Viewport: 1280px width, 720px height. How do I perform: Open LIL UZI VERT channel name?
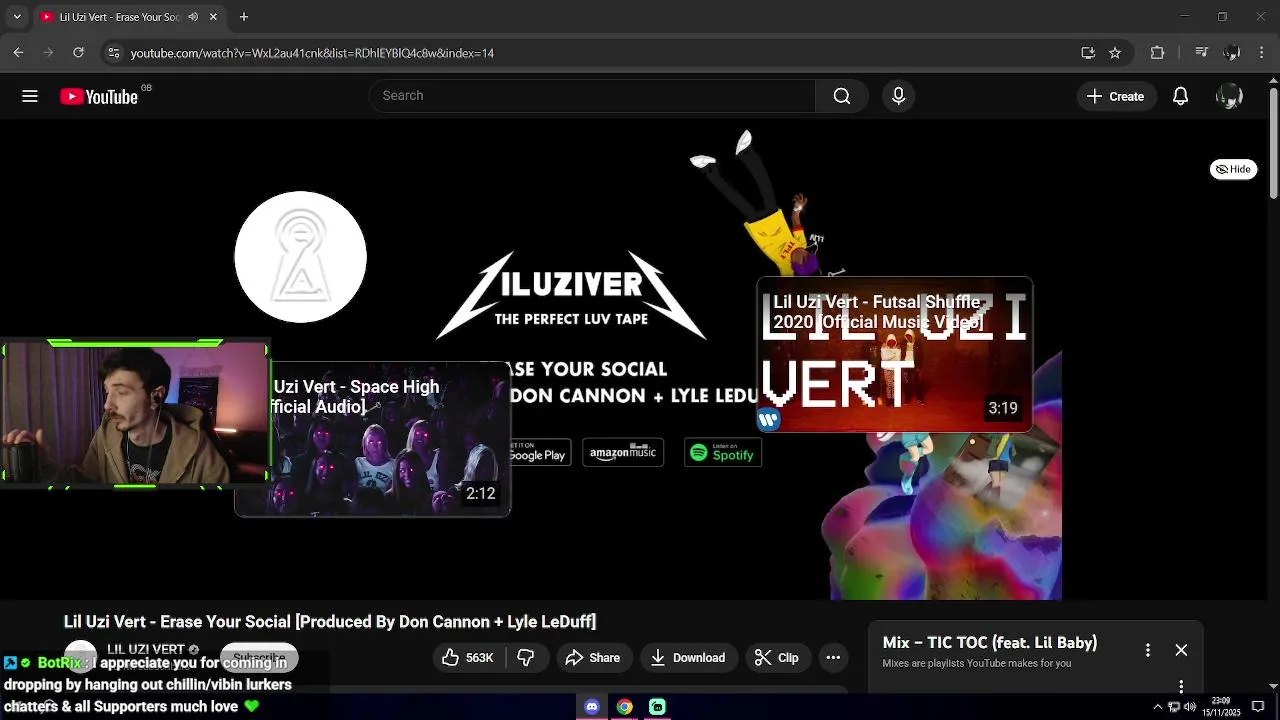pos(146,649)
